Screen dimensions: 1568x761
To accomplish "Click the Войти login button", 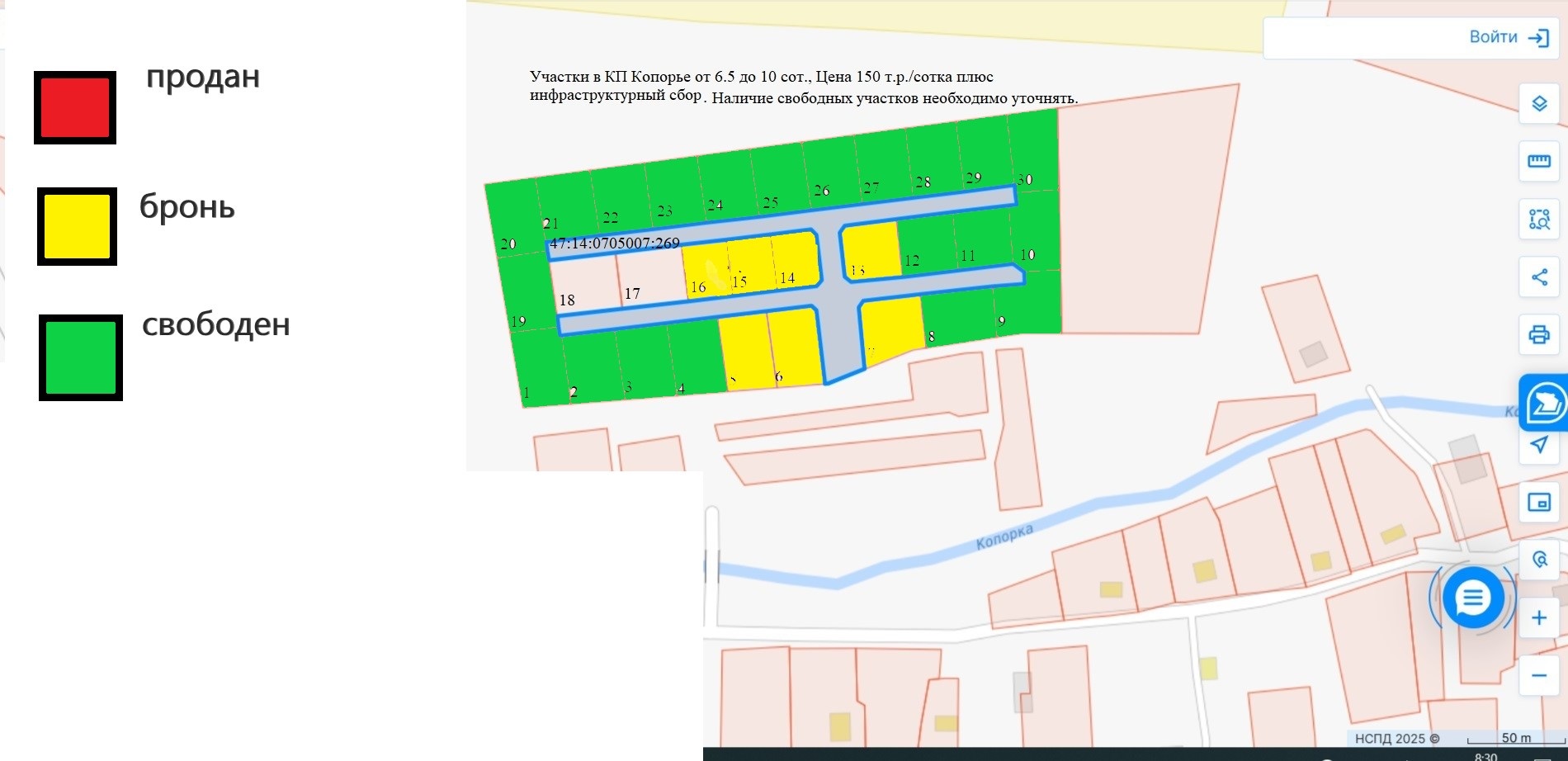I will pos(1509,37).
